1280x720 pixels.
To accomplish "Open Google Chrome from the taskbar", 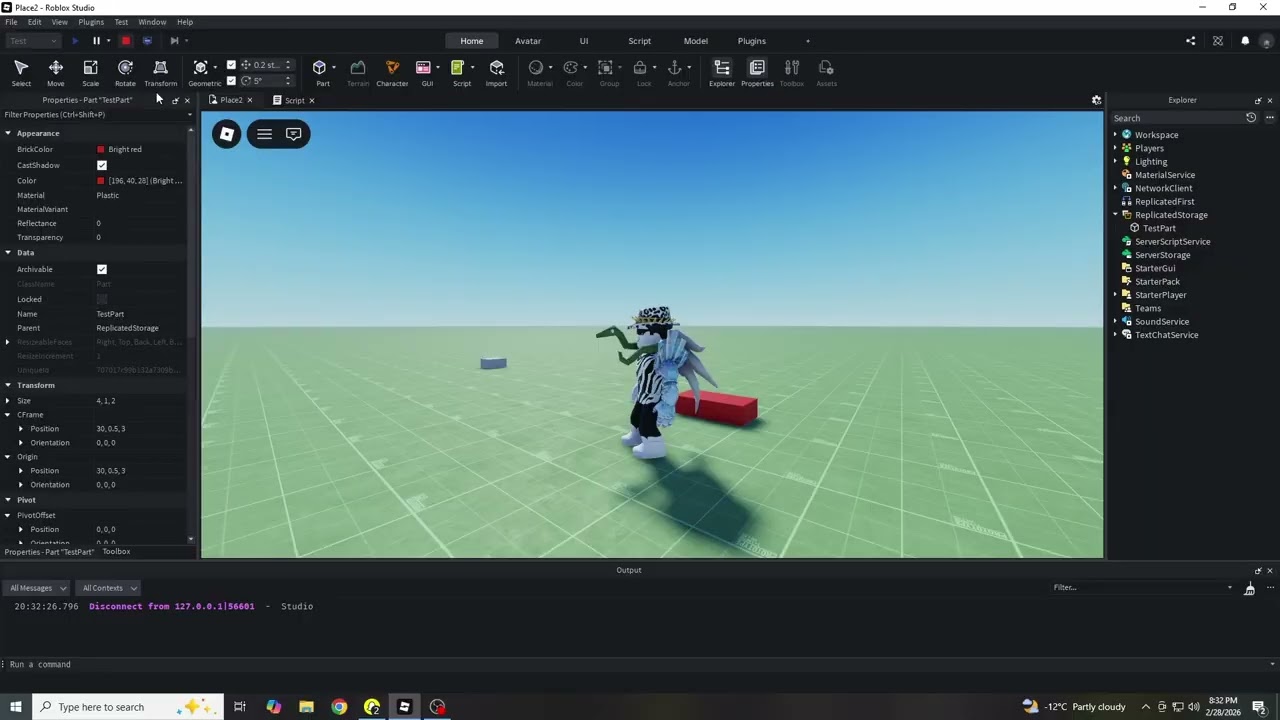I will (x=339, y=707).
